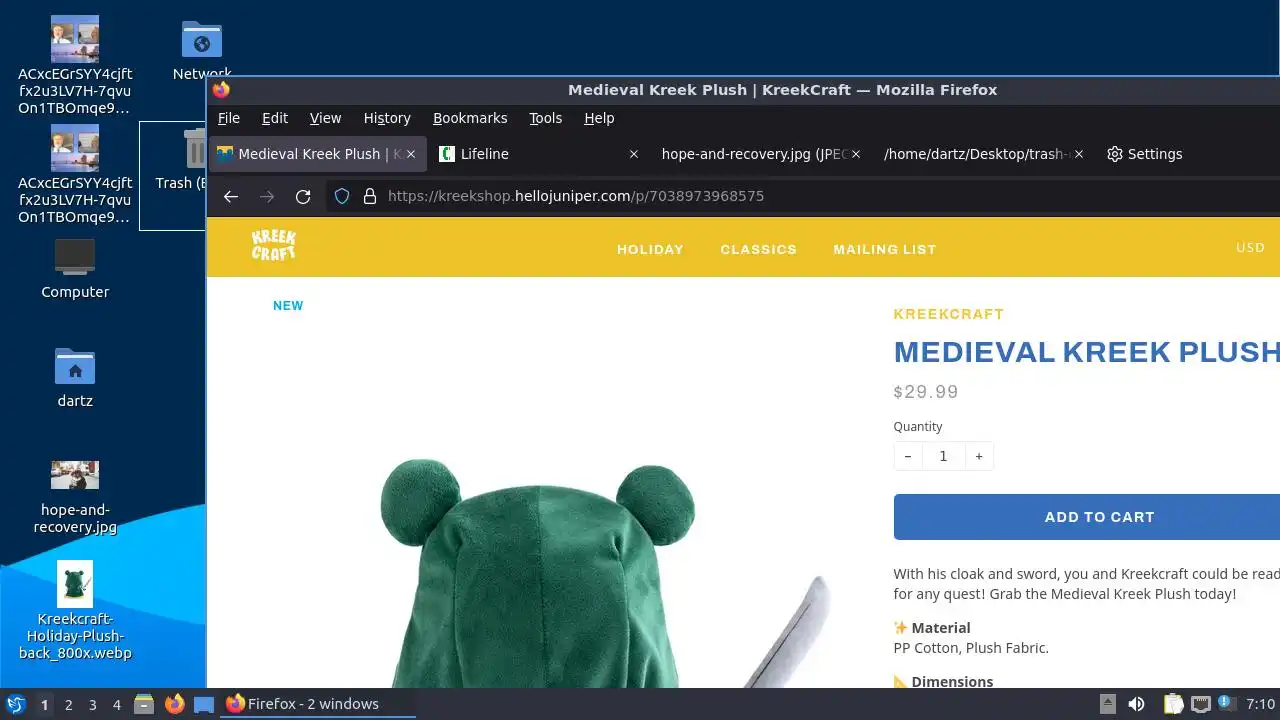Select hope-and-recovery.jpg on the desktop
Screen dimensions: 1280x720
click(75, 497)
